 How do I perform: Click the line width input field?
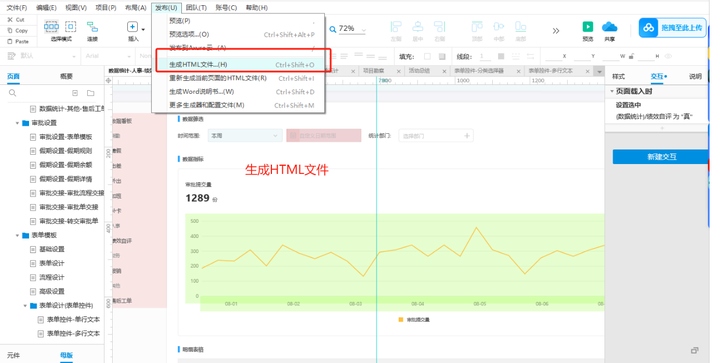(x=485, y=56)
